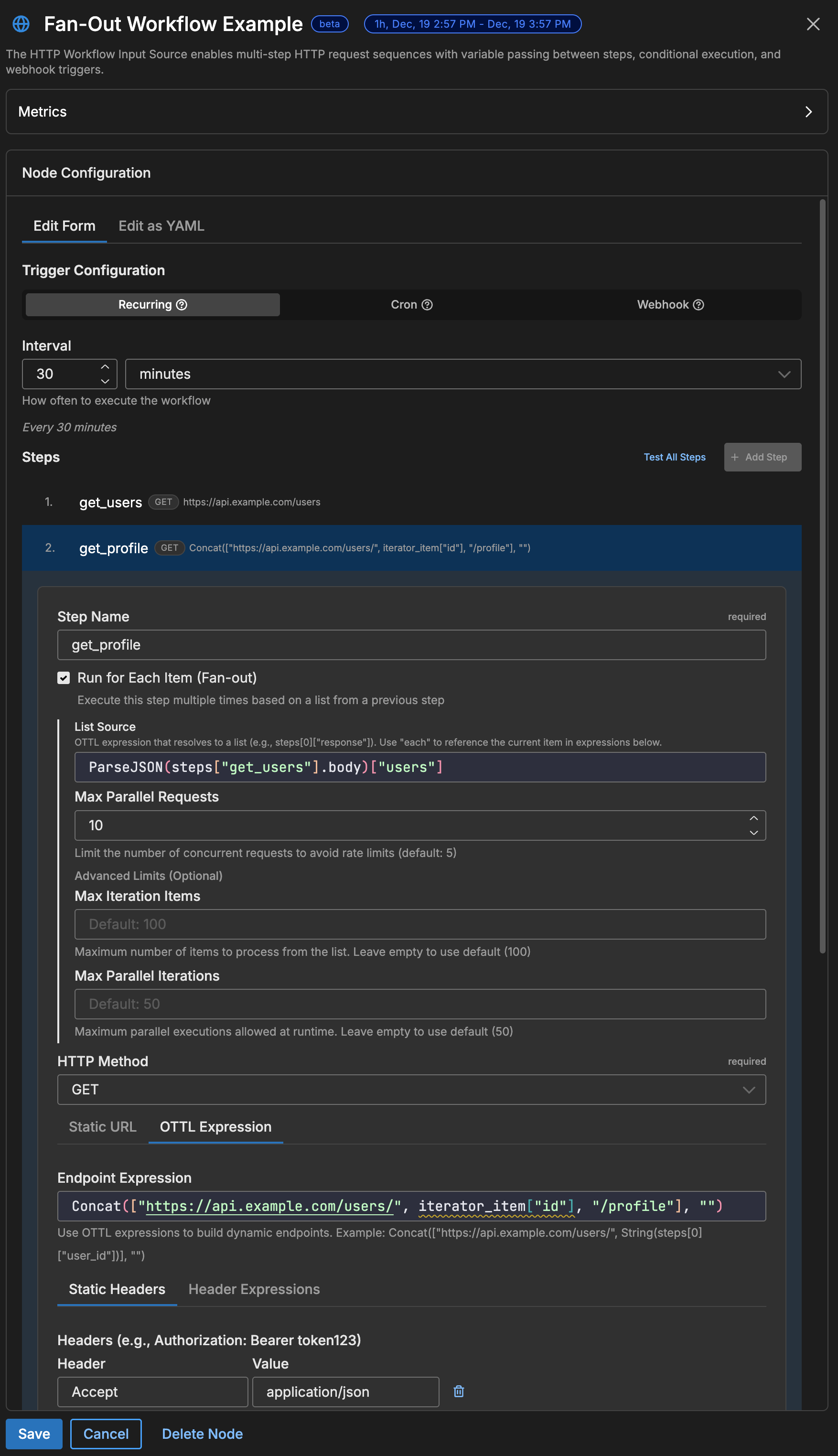
Task: Click the globe icon beside the workflow title
Action: pos(21,23)
